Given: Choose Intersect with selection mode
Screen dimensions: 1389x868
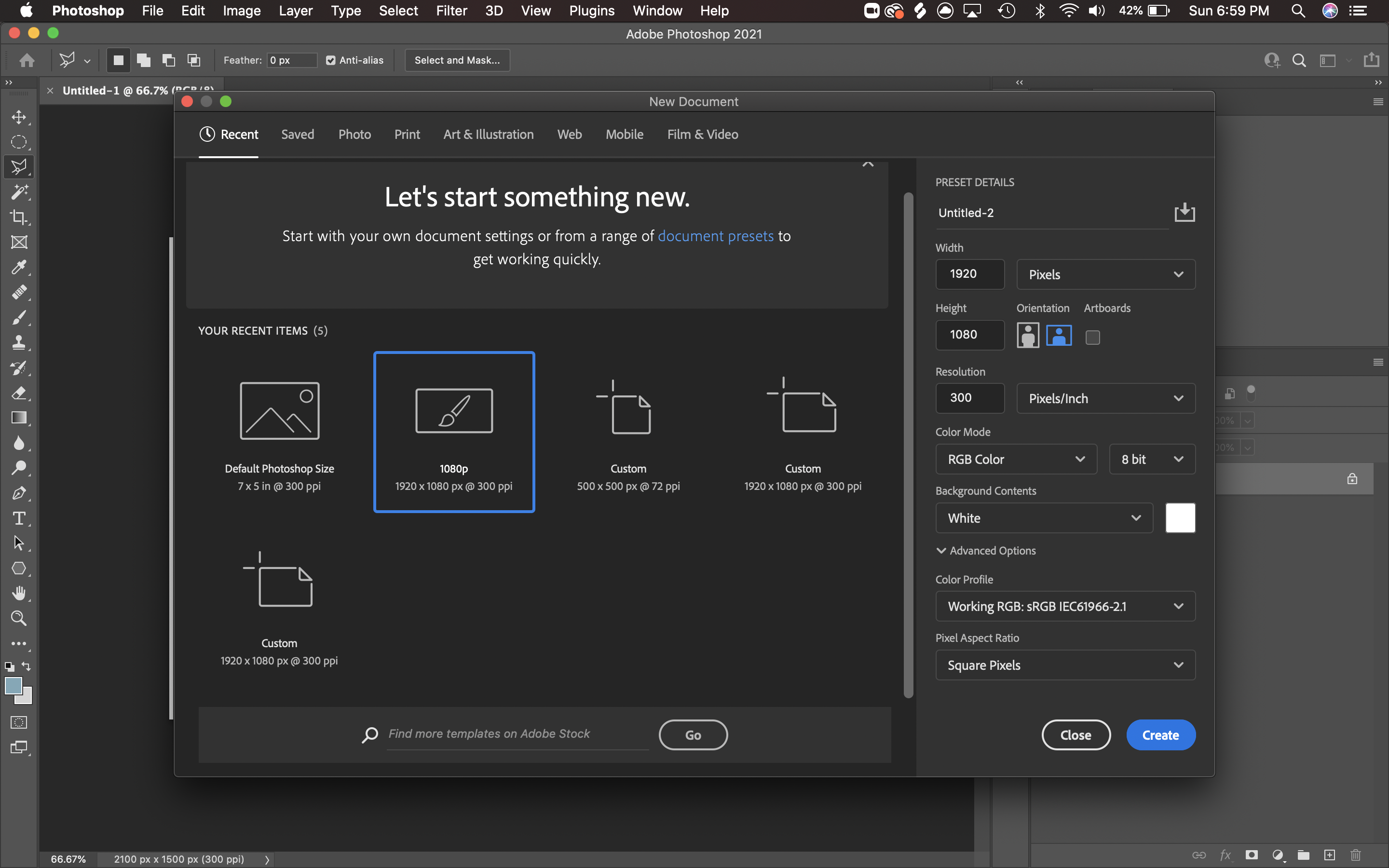Looking at the screenshot, I should pyautogui.click(x=194, y=60).
